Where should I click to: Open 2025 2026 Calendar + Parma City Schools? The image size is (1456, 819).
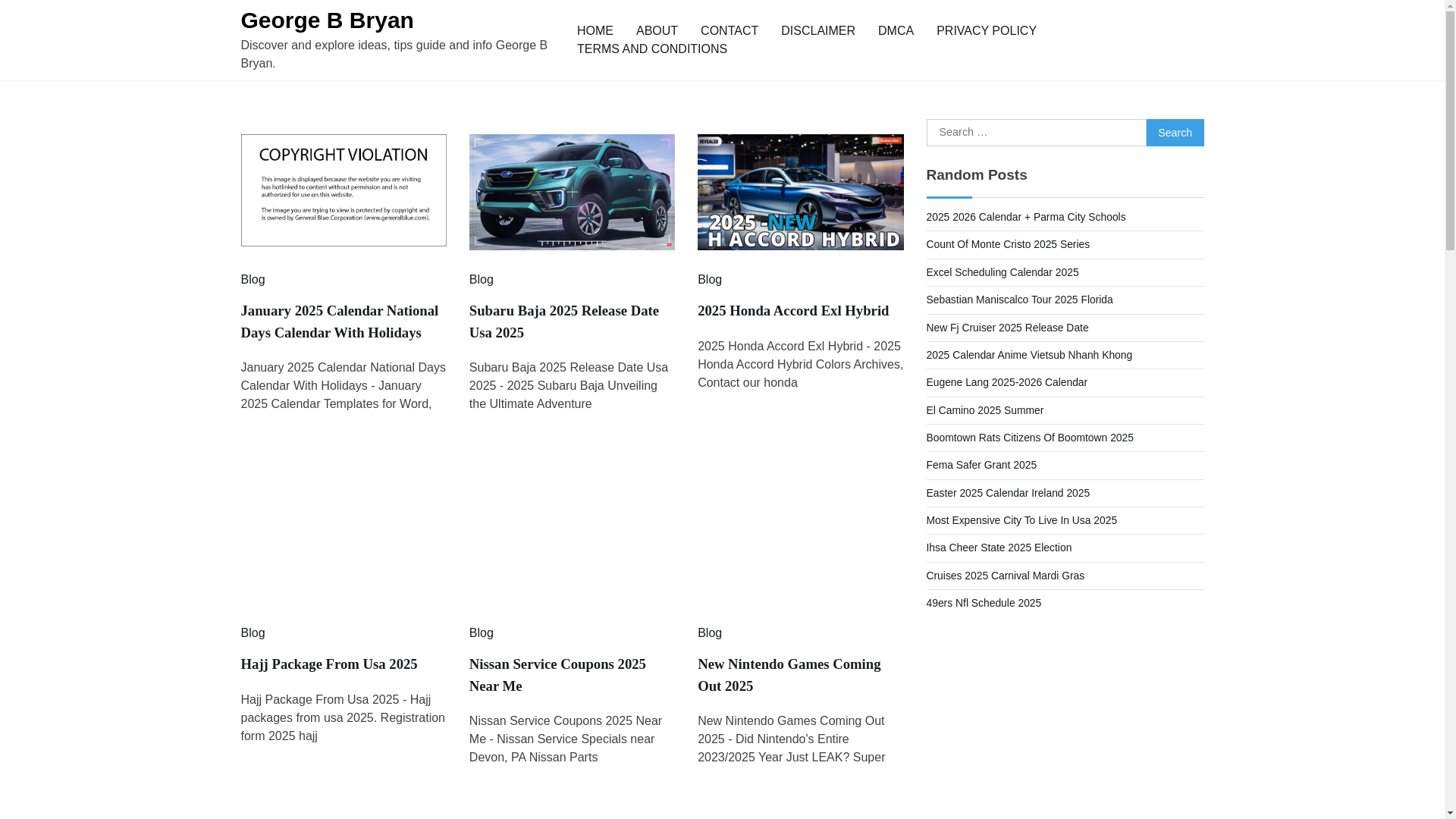coord(1025,217)
